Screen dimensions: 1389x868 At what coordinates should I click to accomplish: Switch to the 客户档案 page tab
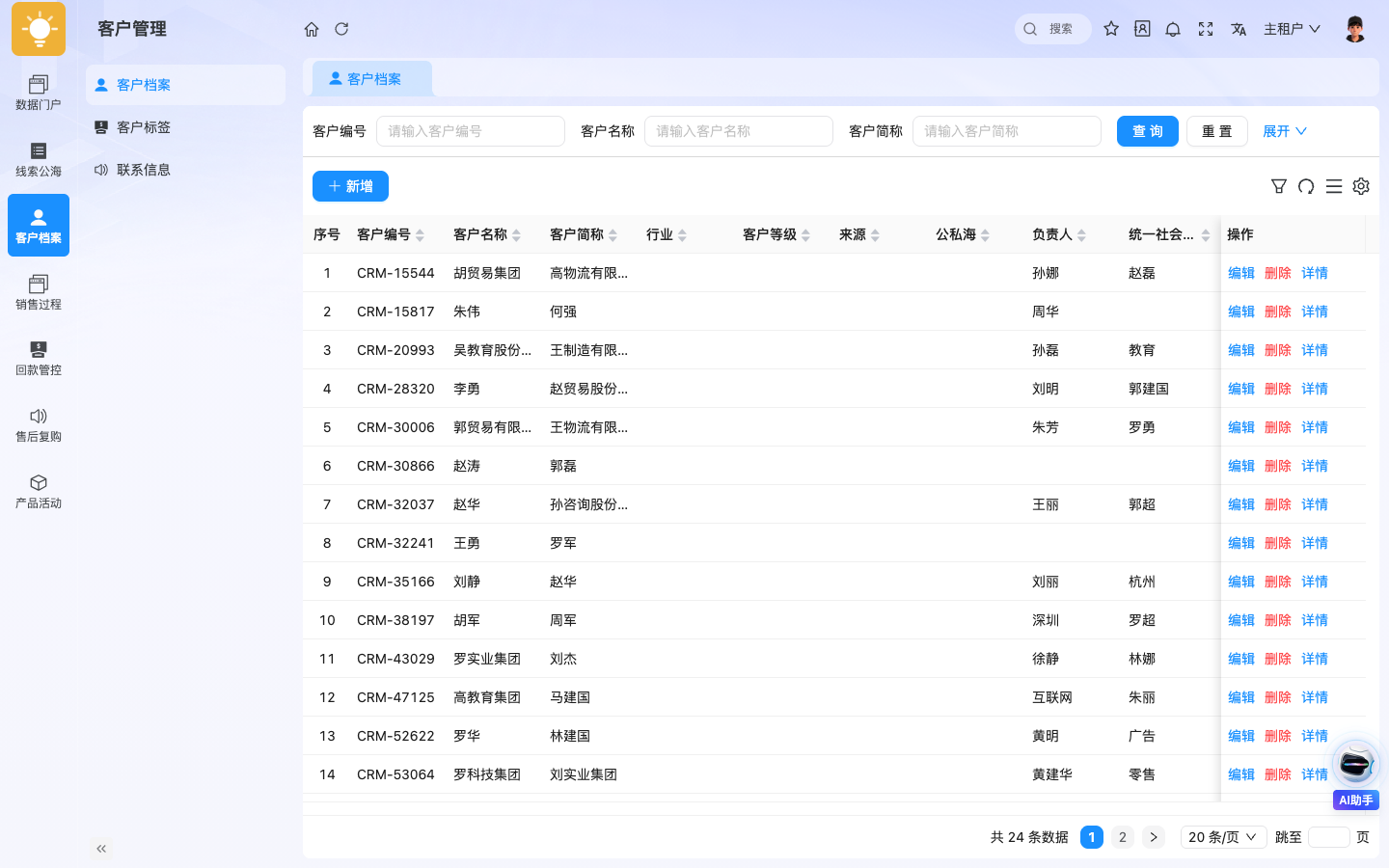tap(371, 79)
